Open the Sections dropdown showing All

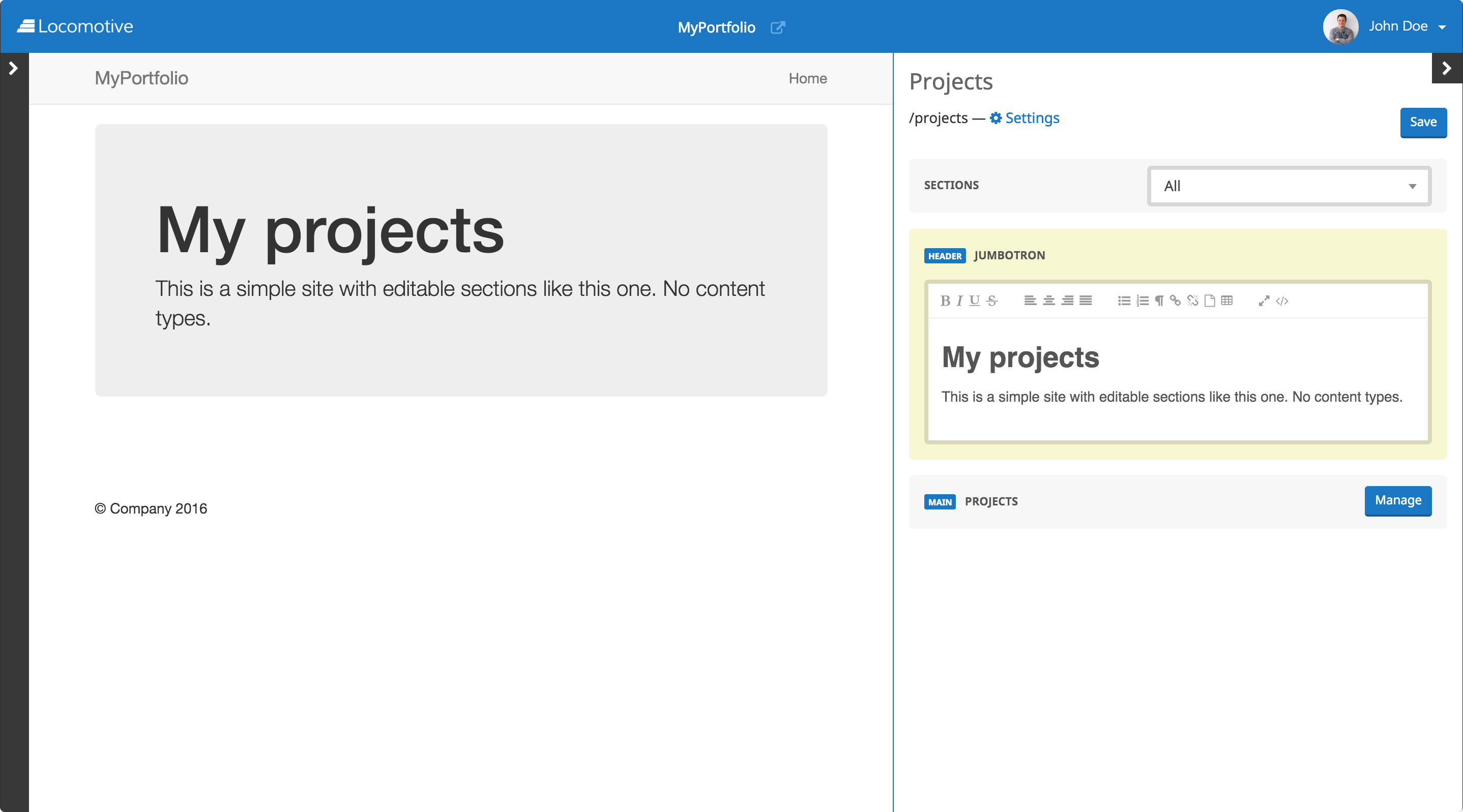[1289, 186]
